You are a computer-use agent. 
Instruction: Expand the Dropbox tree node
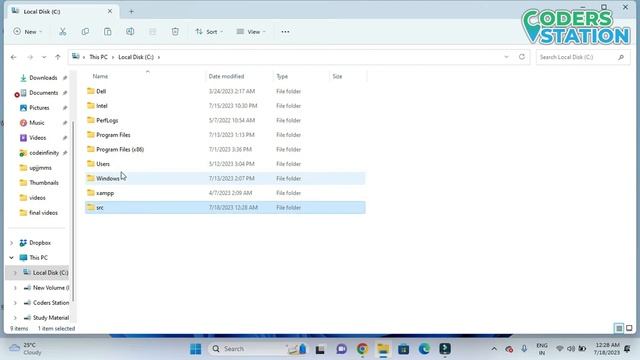point(11,243)
